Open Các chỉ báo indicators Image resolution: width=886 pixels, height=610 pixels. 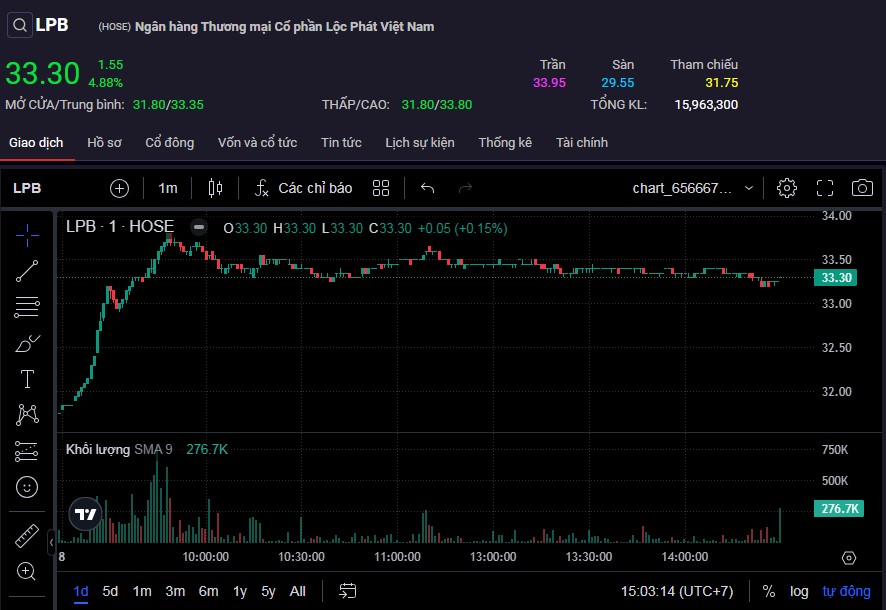303,188
